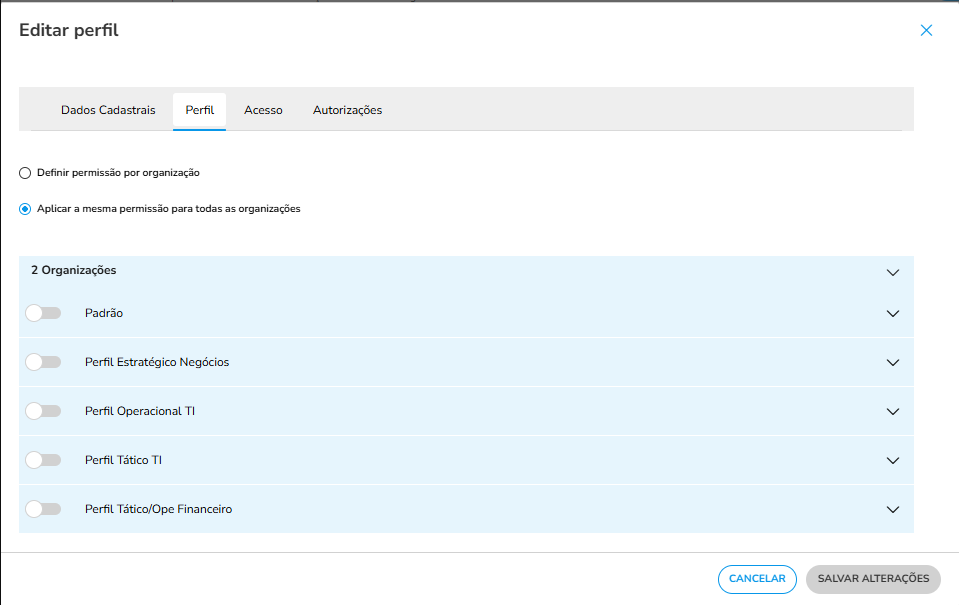Activate Perfil Tático/Ope Financeiro switch
The height and width of the screenshot is (605, 959).
point(43,509)
